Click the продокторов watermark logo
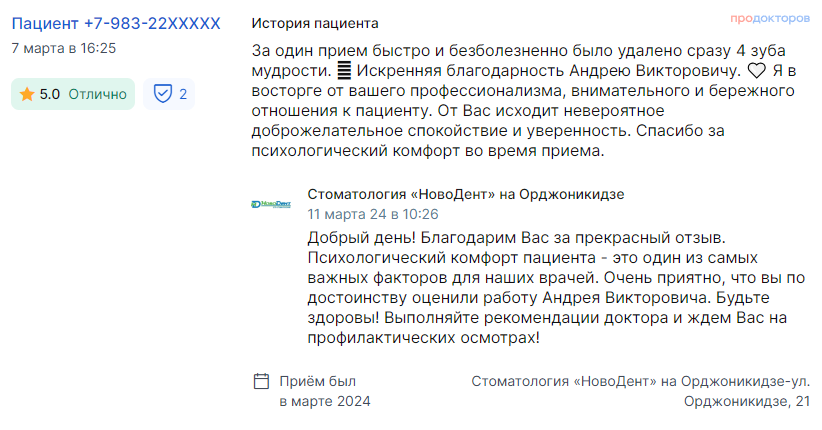This screenshot has height=430, width=822. 770,18
